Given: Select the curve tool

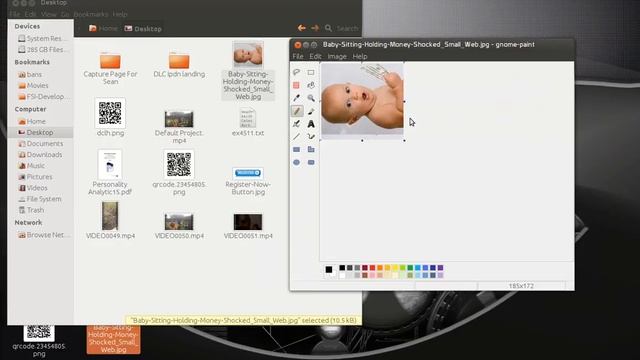Looking at the screenshot, I should 311,137.
